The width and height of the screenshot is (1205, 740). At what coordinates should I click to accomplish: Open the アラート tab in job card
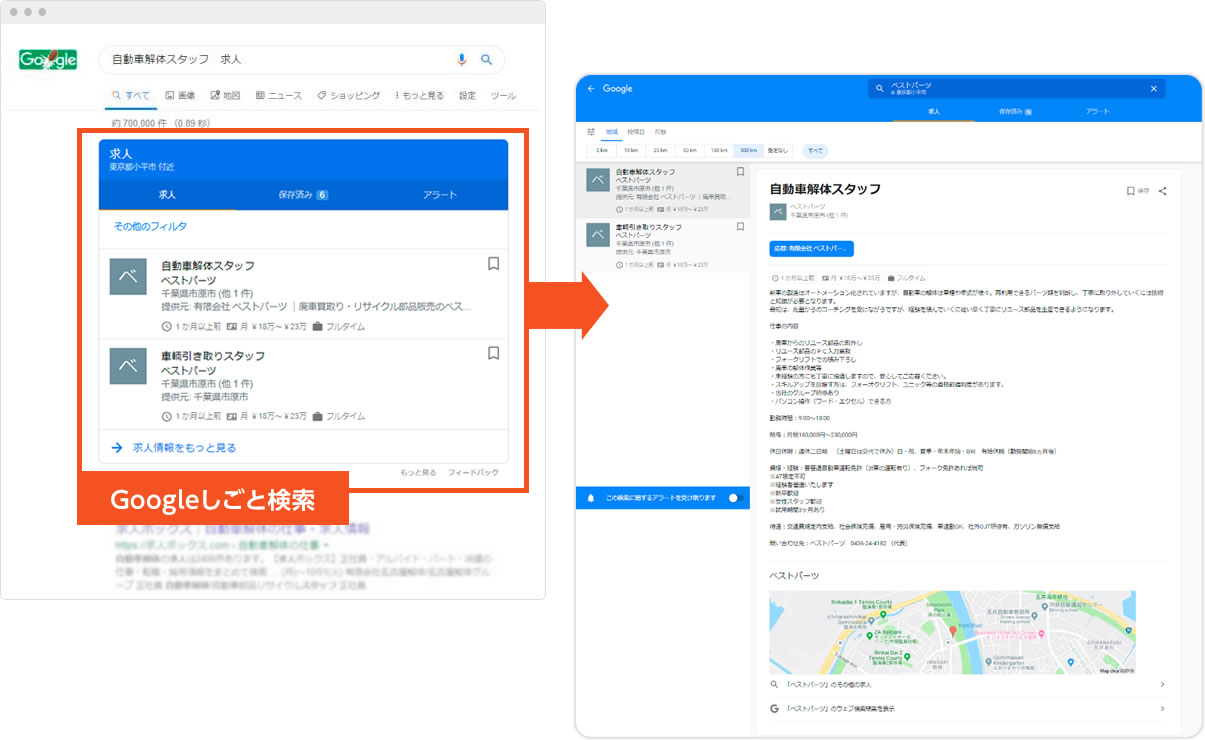click(x=440, y=195)
